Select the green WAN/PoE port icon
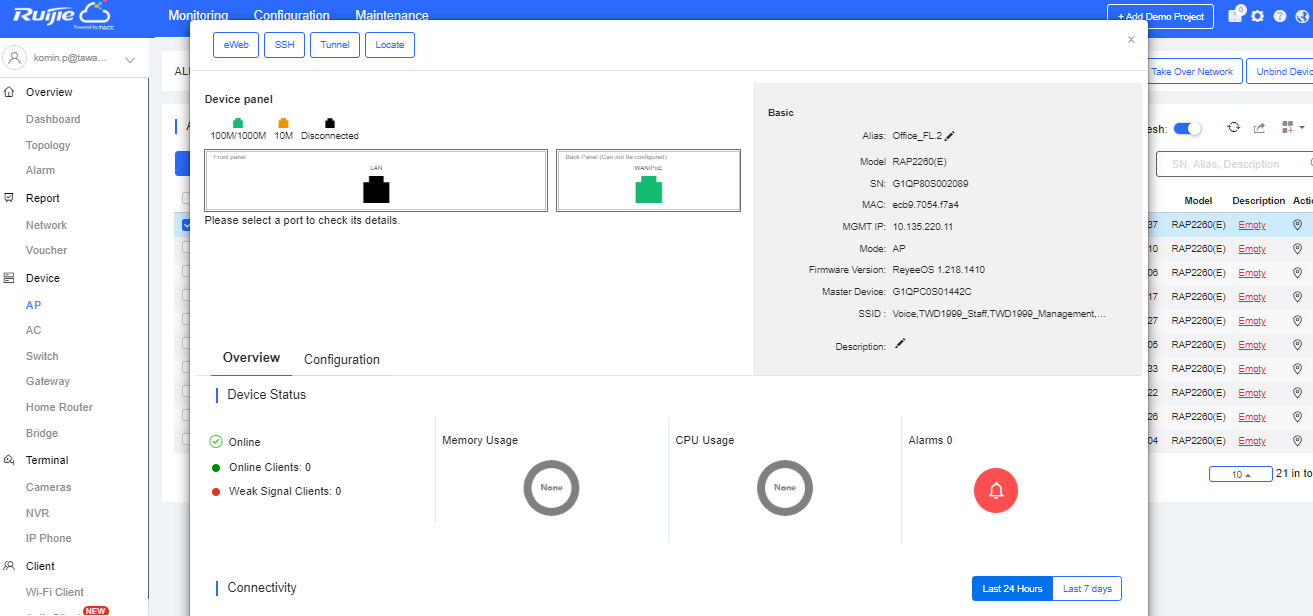 [x=648, y=189]
